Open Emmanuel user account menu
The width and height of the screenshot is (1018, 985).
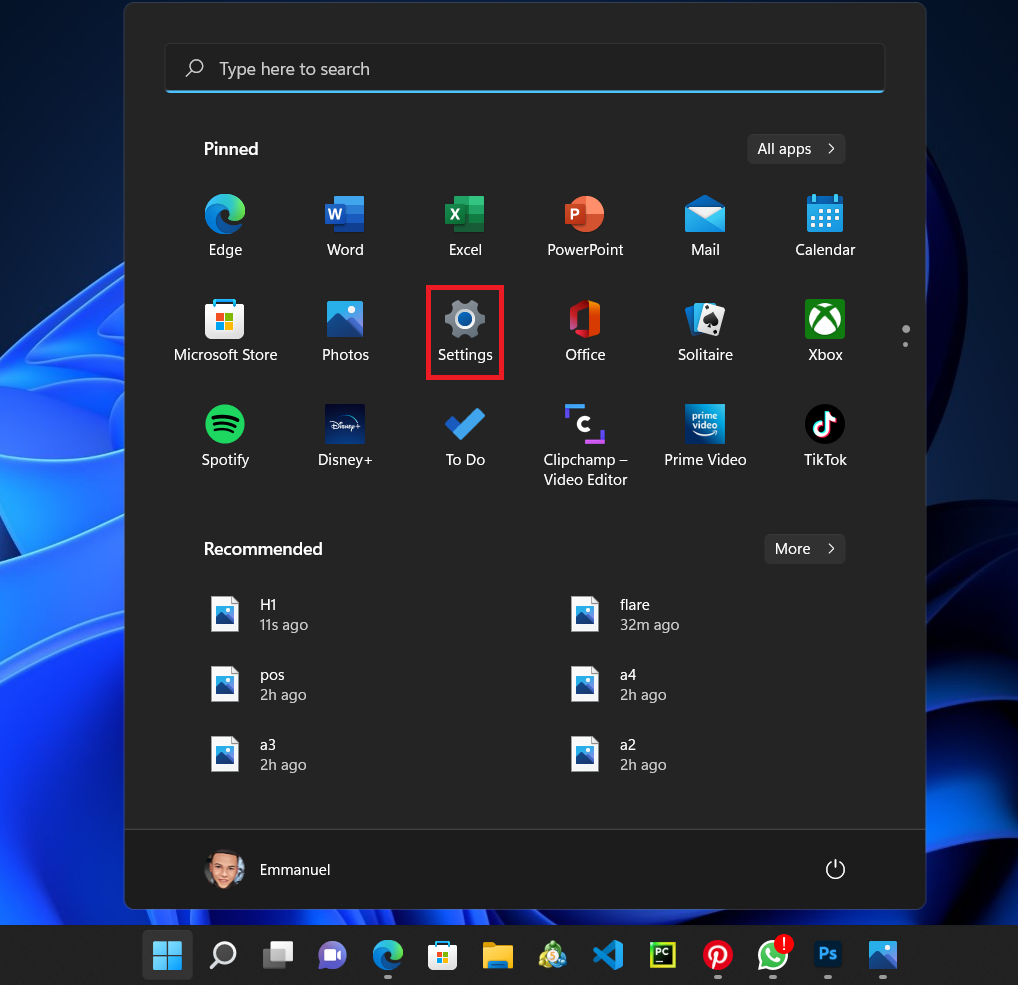[x=267, y=869]
